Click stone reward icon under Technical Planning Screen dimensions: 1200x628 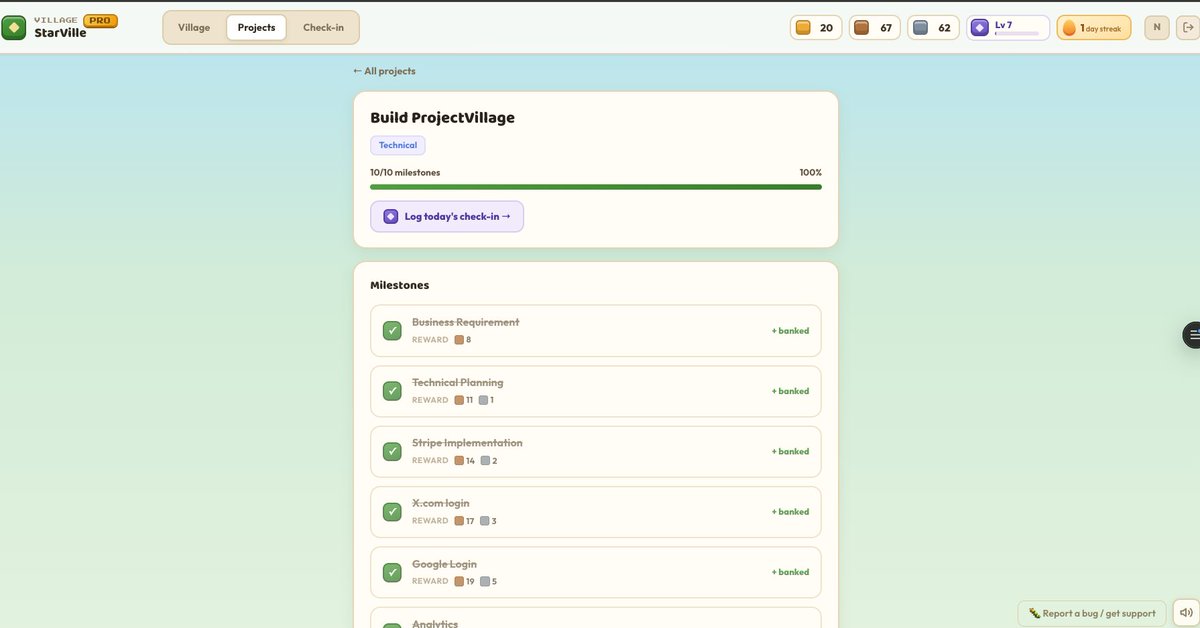tap(483, 400)
